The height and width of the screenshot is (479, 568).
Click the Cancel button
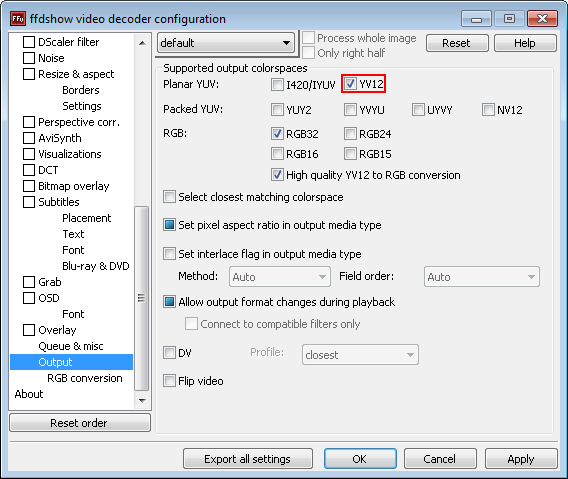click(440, 459)
